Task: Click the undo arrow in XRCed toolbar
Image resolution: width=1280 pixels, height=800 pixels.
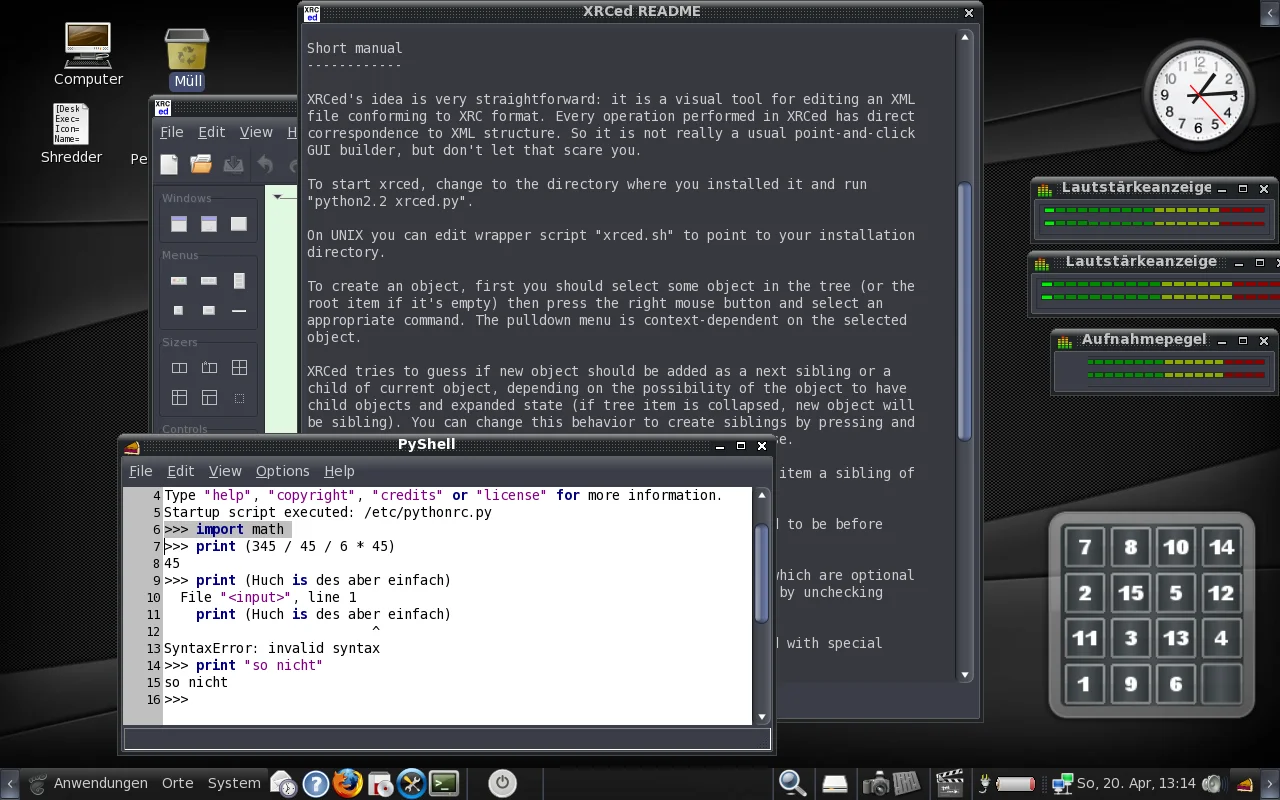Action: click(265, 165)
